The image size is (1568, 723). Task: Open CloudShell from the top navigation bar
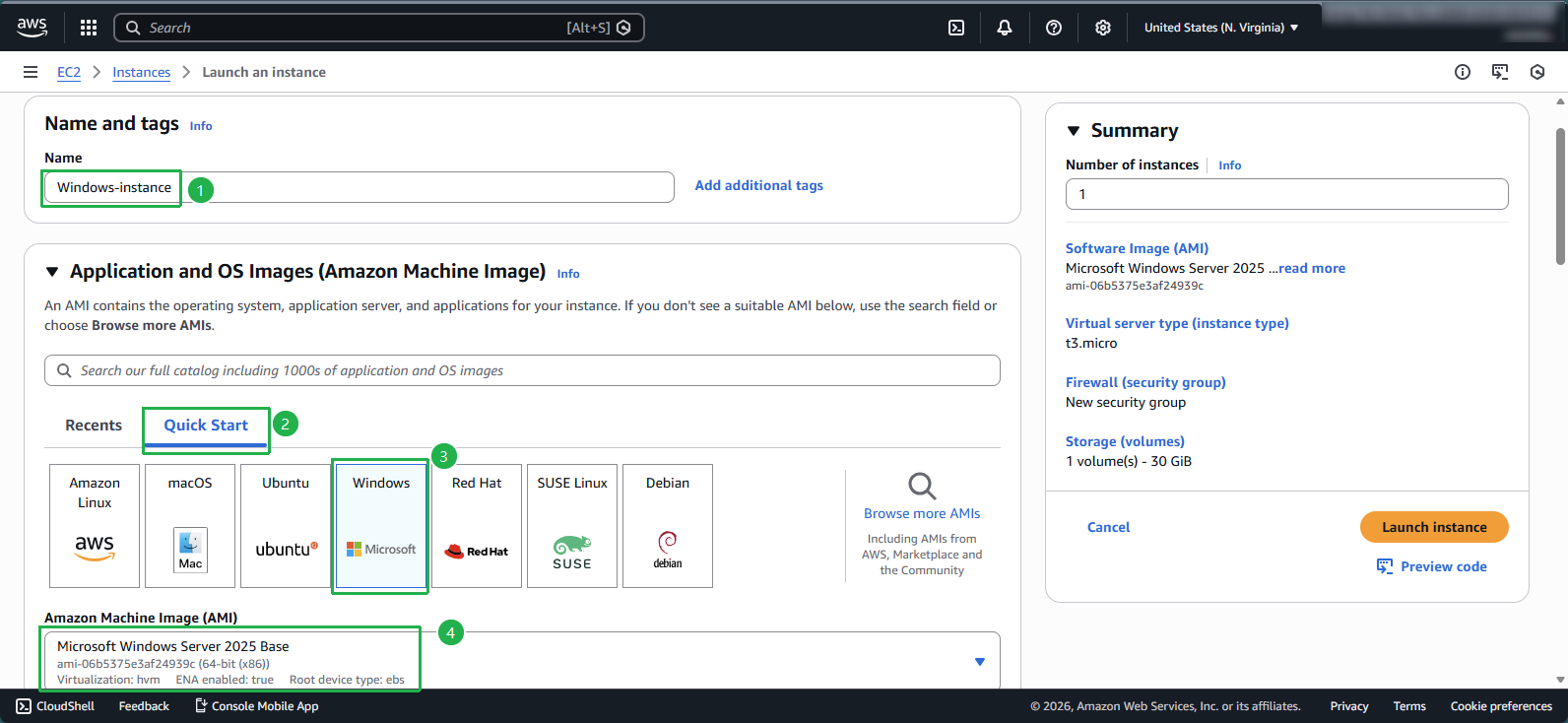click(955, 28)
